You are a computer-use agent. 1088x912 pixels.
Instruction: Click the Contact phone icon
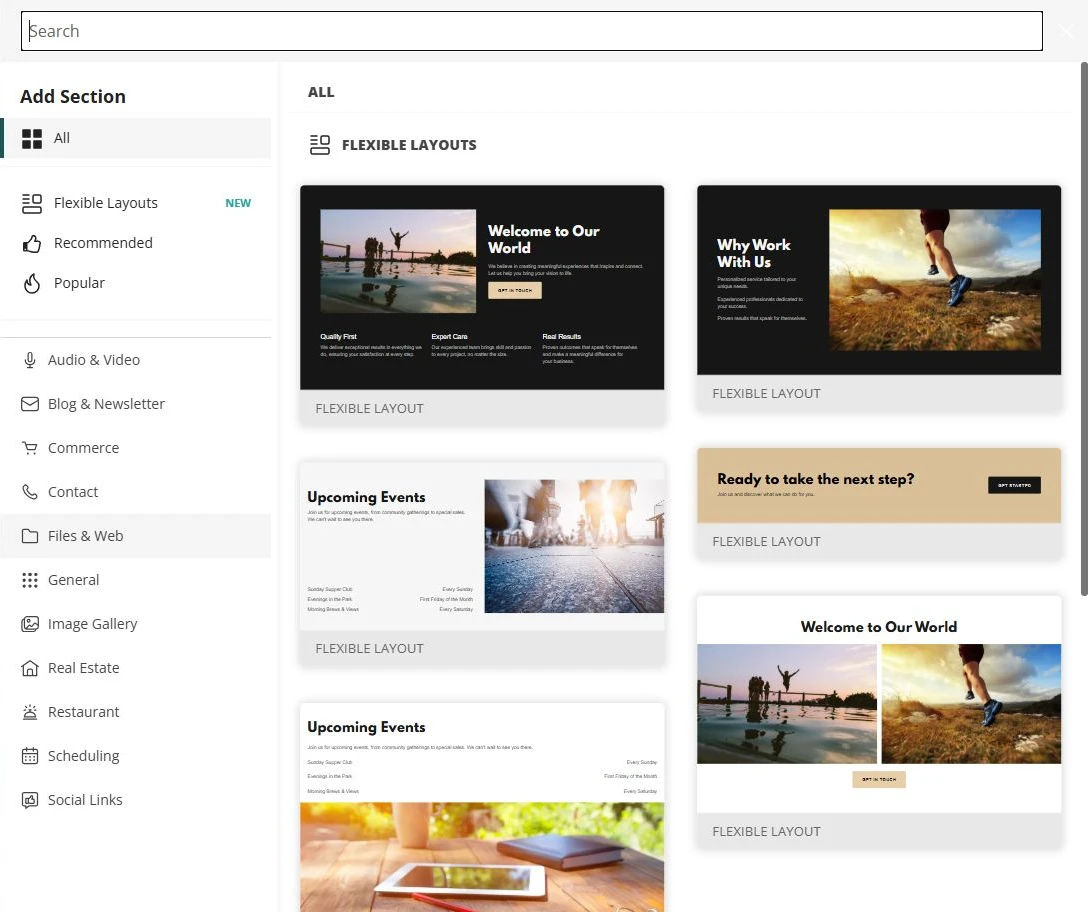point(30,492)
